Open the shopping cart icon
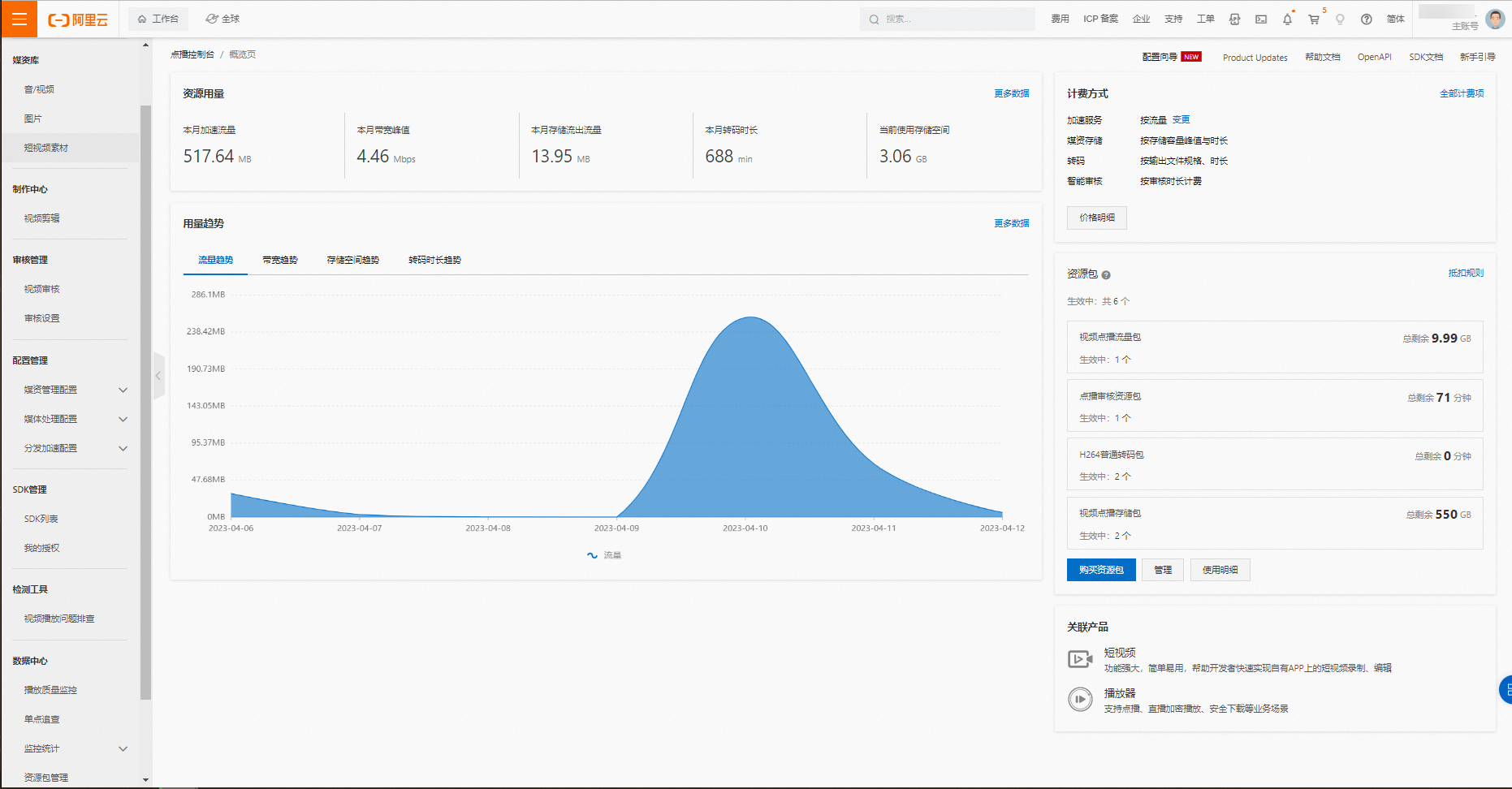Viewport: 1512px width, 789px height. [1313, 19]
